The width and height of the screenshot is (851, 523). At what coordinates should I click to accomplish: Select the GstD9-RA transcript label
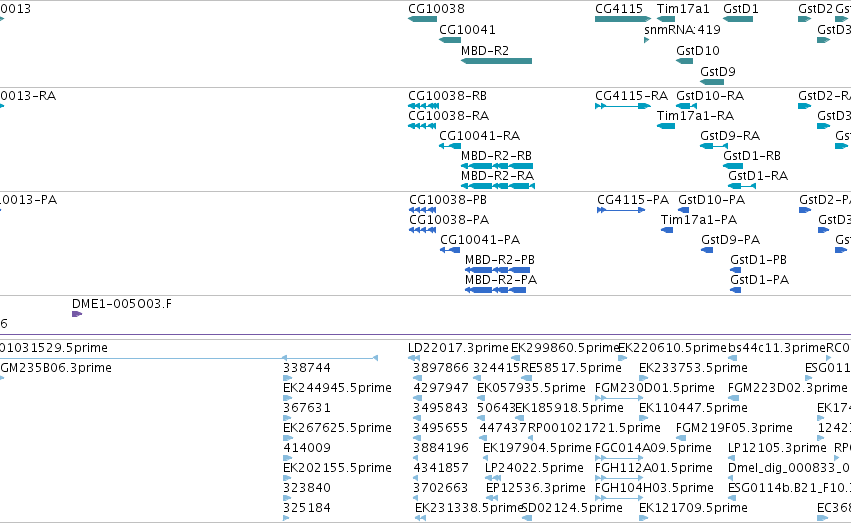pos(730,136)
